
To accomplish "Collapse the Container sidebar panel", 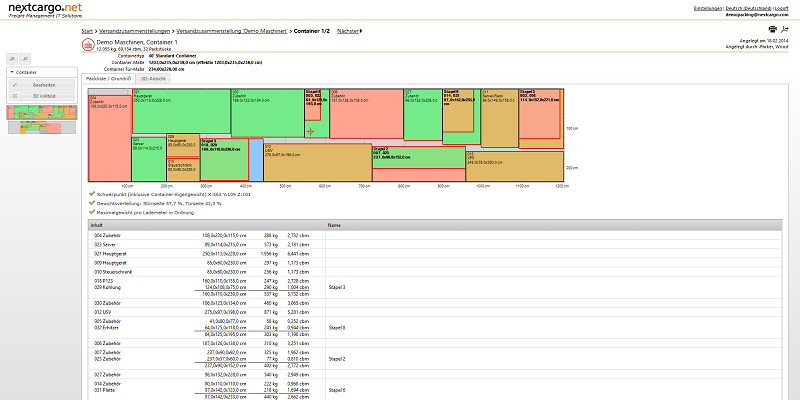I will point(12,72).
